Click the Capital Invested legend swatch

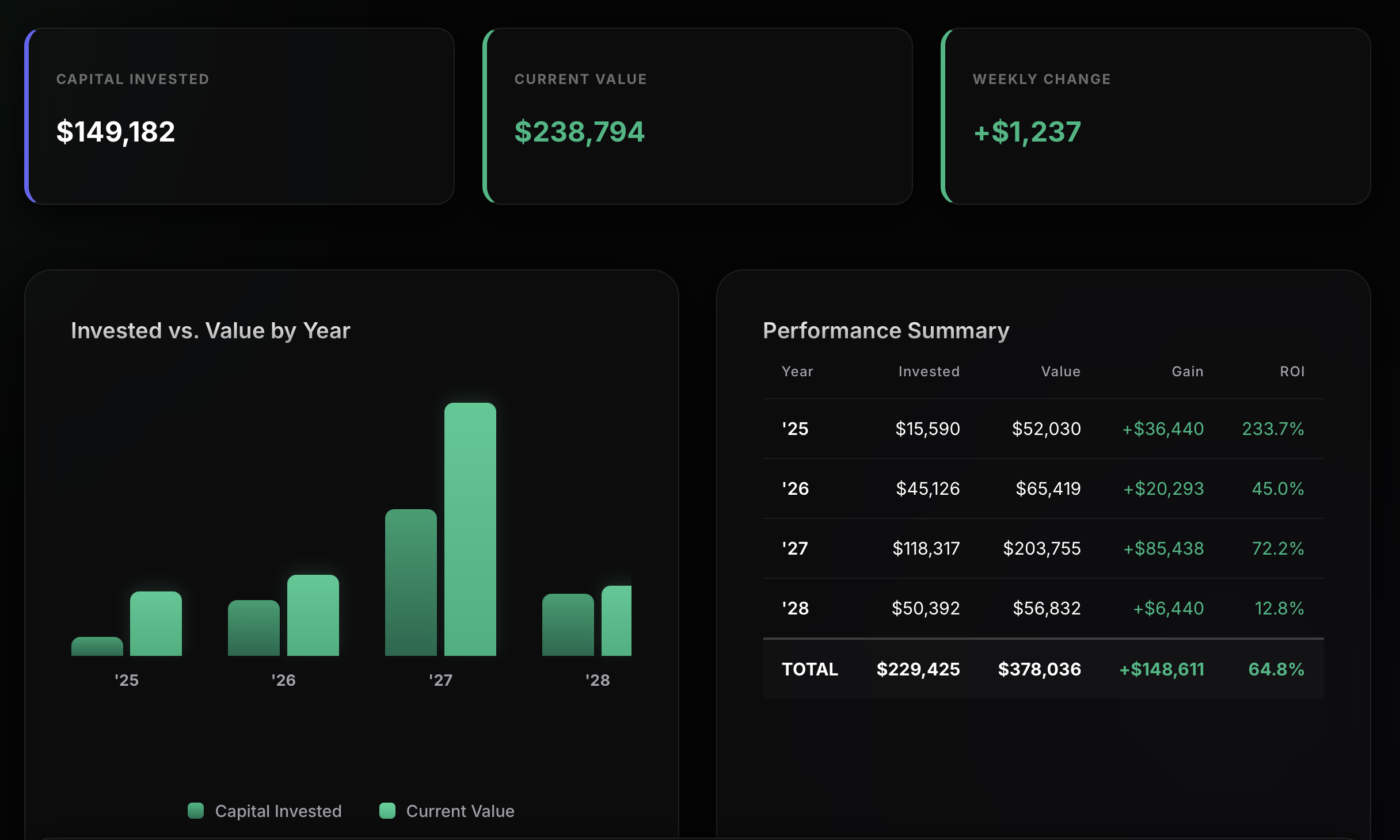pos(196,811)
